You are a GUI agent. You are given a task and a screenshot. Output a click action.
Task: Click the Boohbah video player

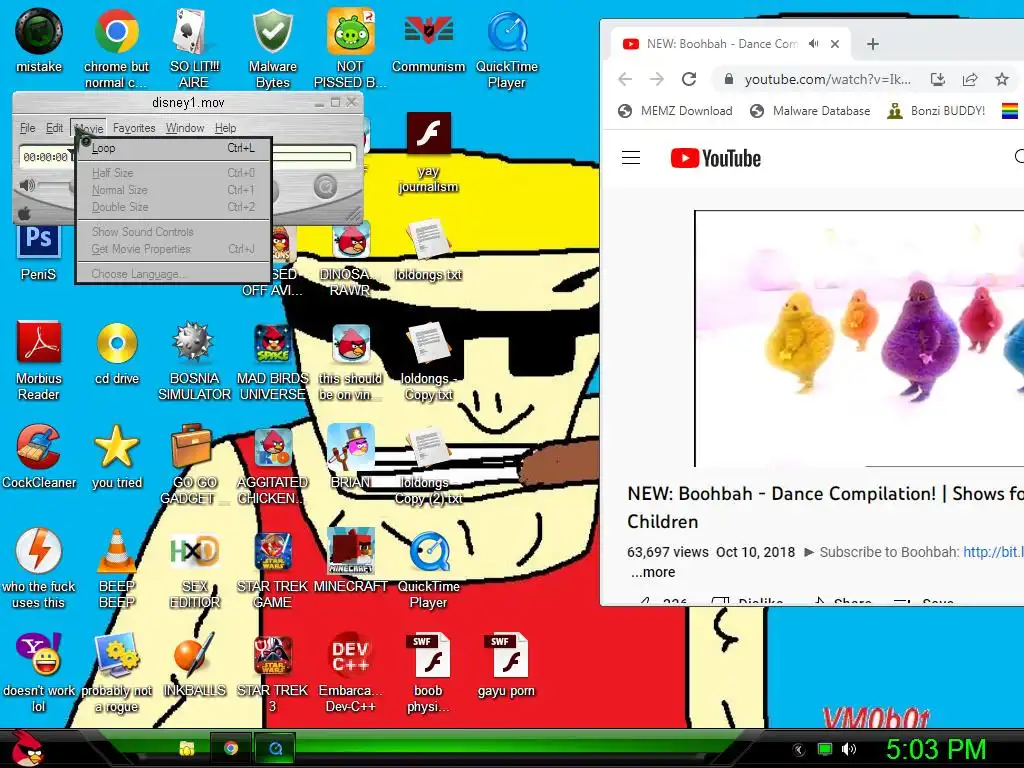859,338
